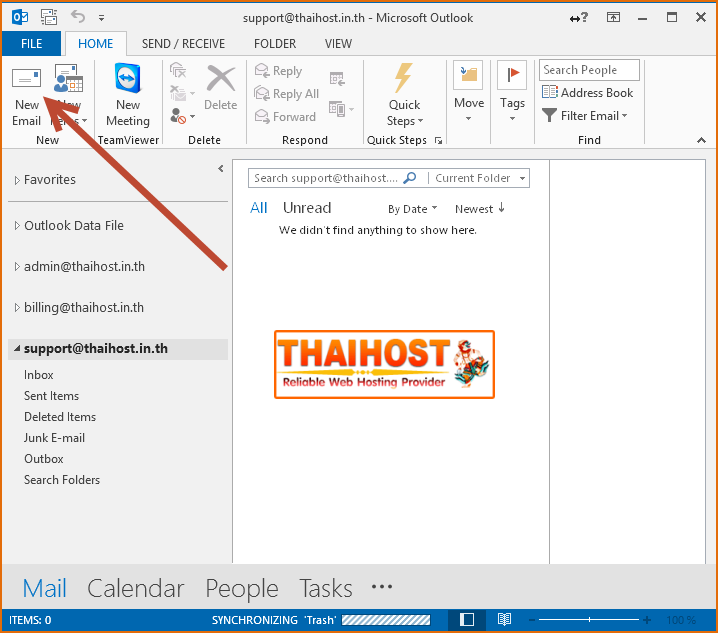Viewport: 718px width, 633px height.
Task: Switch to Normal view in status bar
Action: [467, 620]
